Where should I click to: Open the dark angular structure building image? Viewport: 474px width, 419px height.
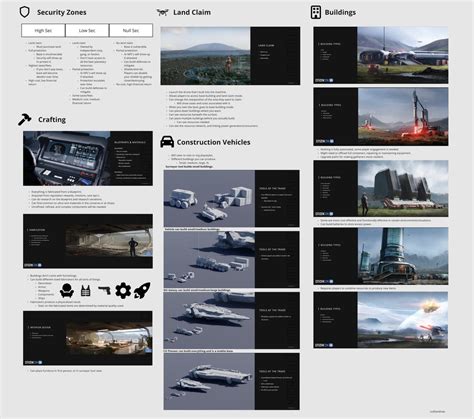pos(403,189)
